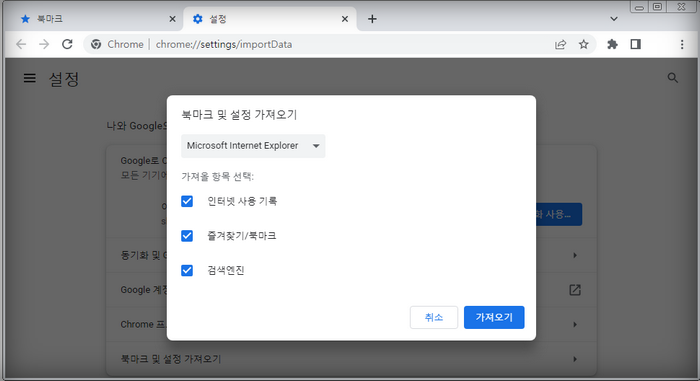Bookmark this page with the star icon
The height and width of the screenshot is (381, 700).
pyautogui.click(x=583, y=44)
